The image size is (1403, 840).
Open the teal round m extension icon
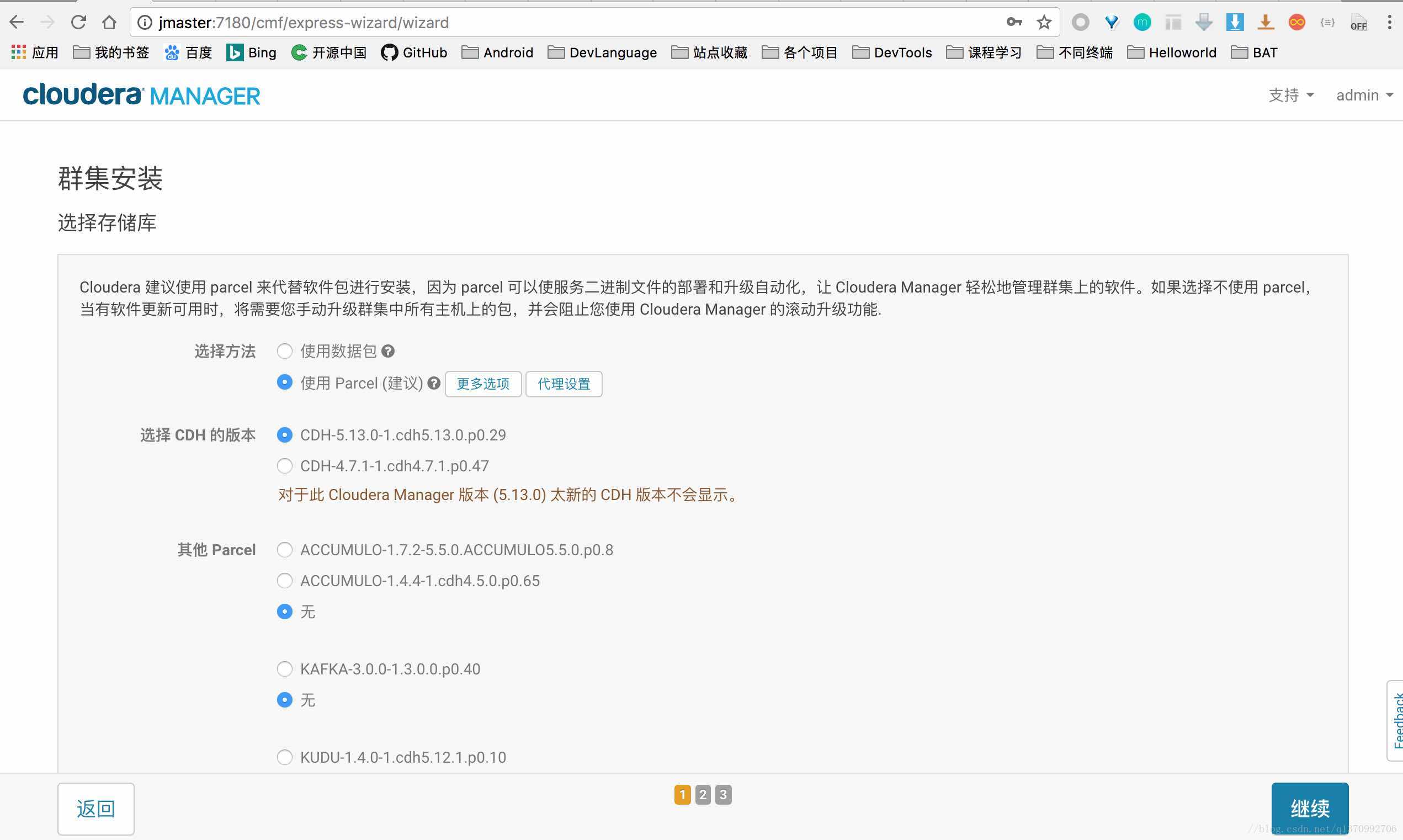[1142, 23]
